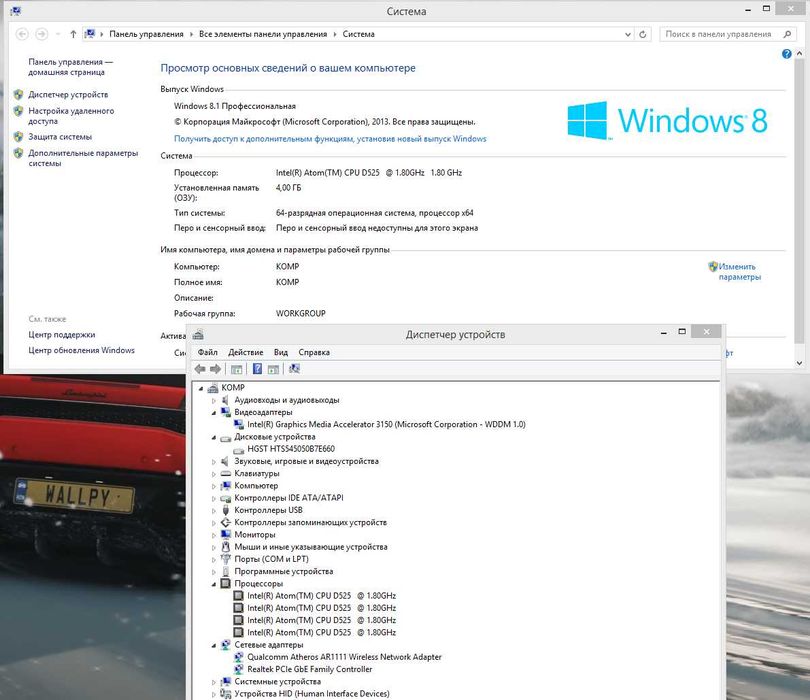Select Мыши и иные указывающие устройства category
Image resolution: width=810 pixels, height=700 pixels.
pyautogui.click(x=311, y=547)
